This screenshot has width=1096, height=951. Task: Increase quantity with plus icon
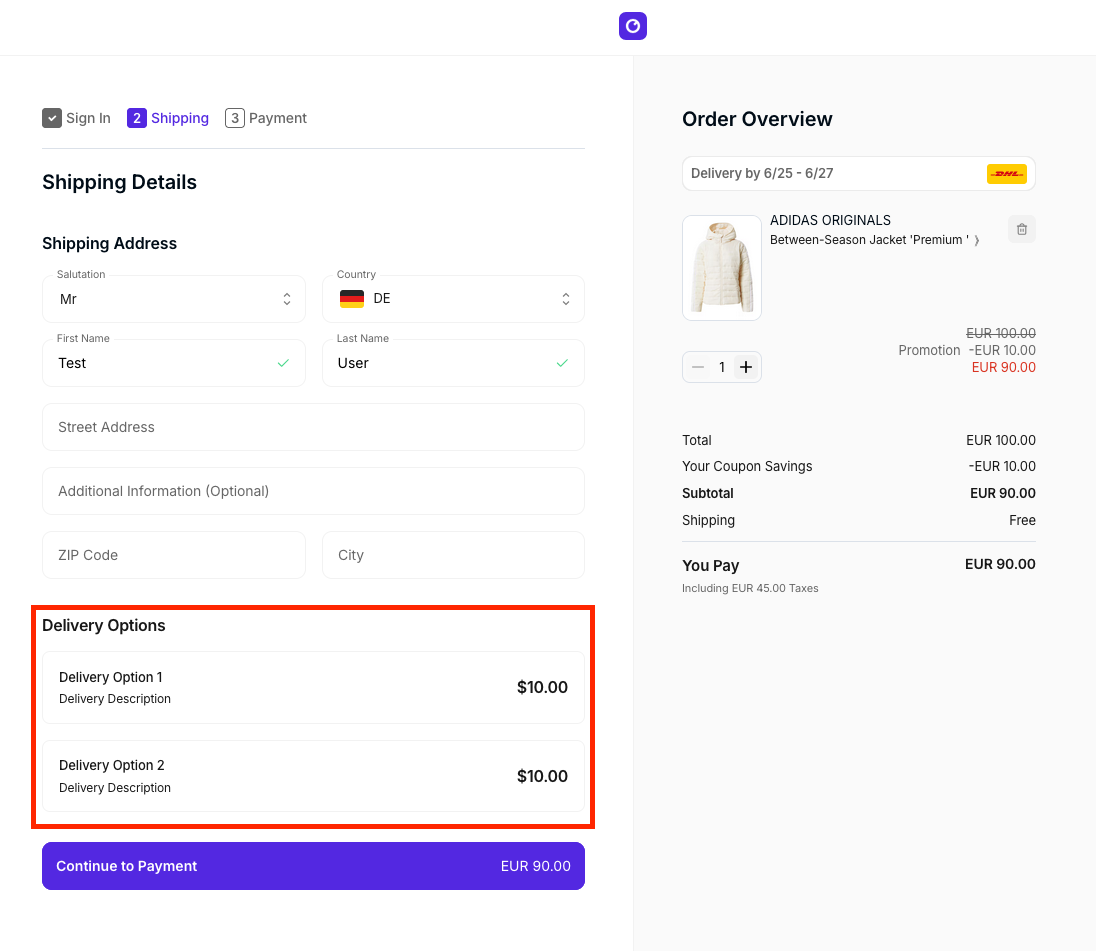click(746, 367)
